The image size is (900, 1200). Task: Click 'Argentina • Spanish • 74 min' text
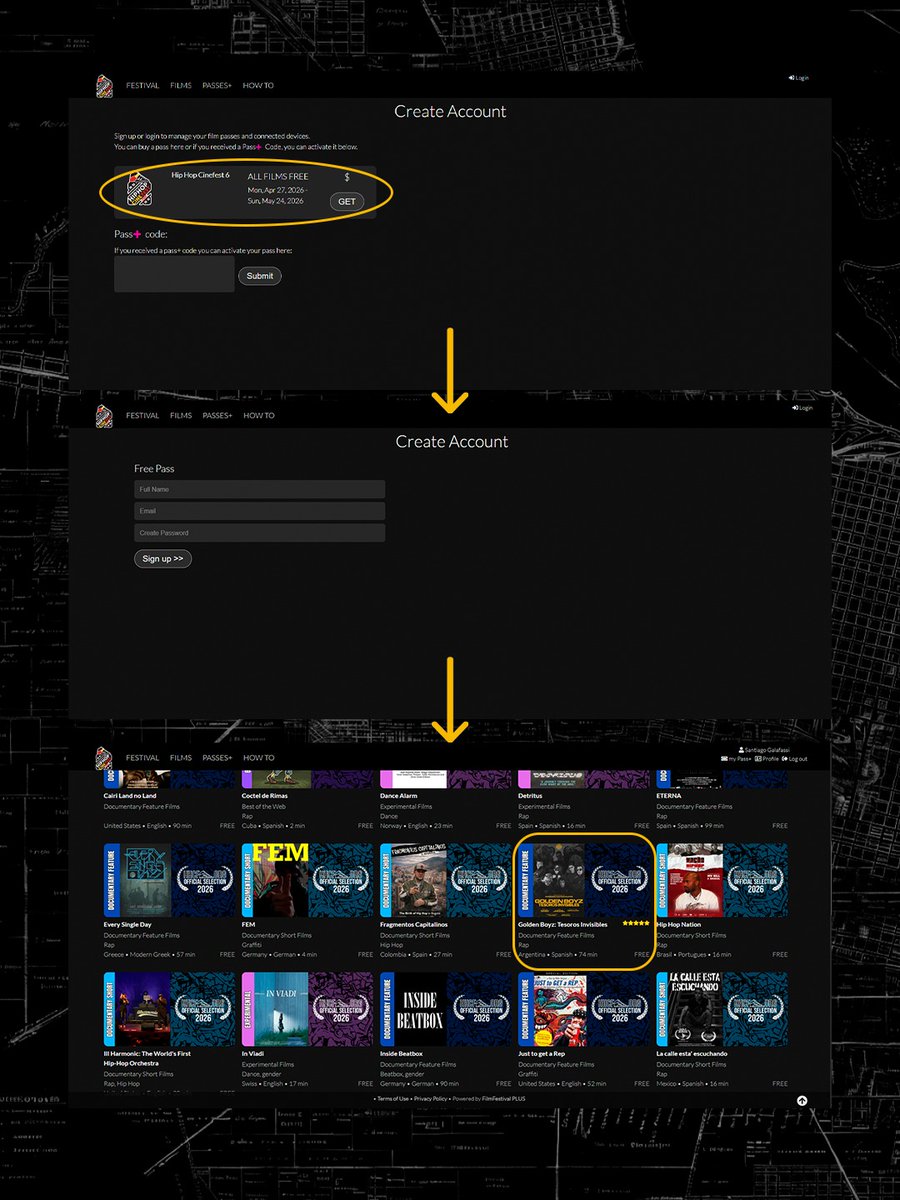tap(557, 955)
